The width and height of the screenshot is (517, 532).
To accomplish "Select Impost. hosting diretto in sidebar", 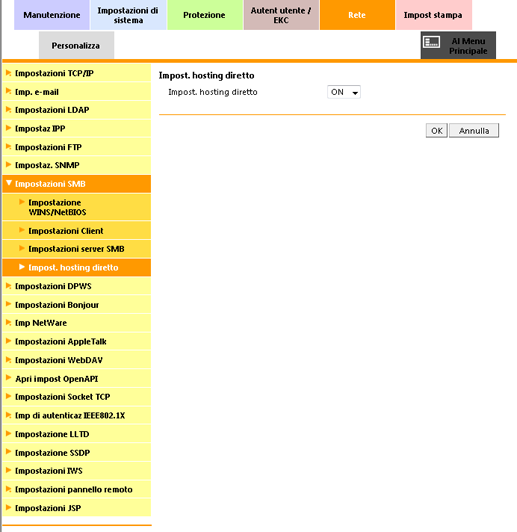I will coord(77,267).
